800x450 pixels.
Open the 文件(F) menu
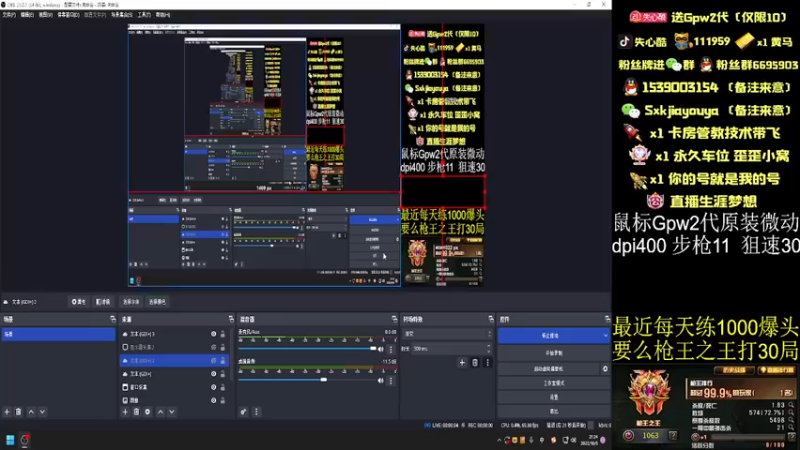[x=9, y=15]
